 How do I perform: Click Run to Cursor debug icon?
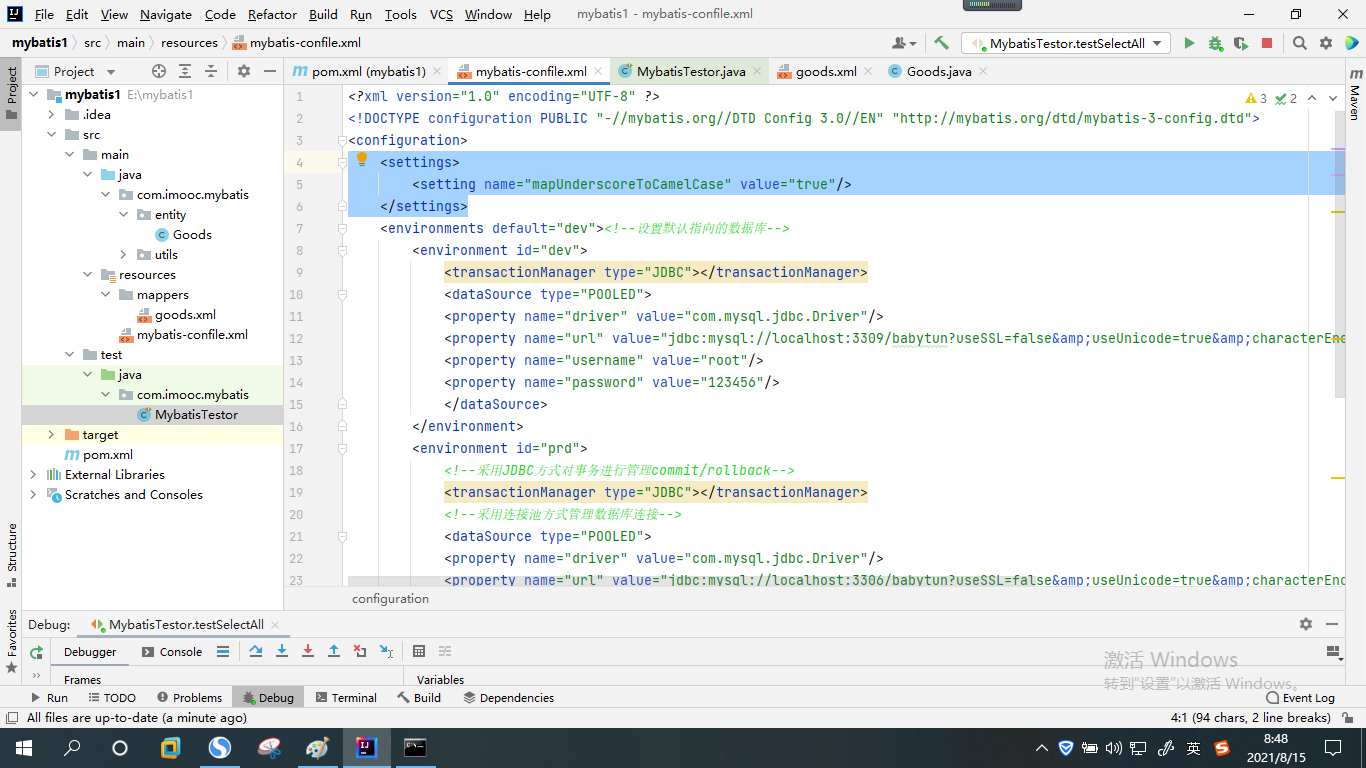[x=386, y=651]
